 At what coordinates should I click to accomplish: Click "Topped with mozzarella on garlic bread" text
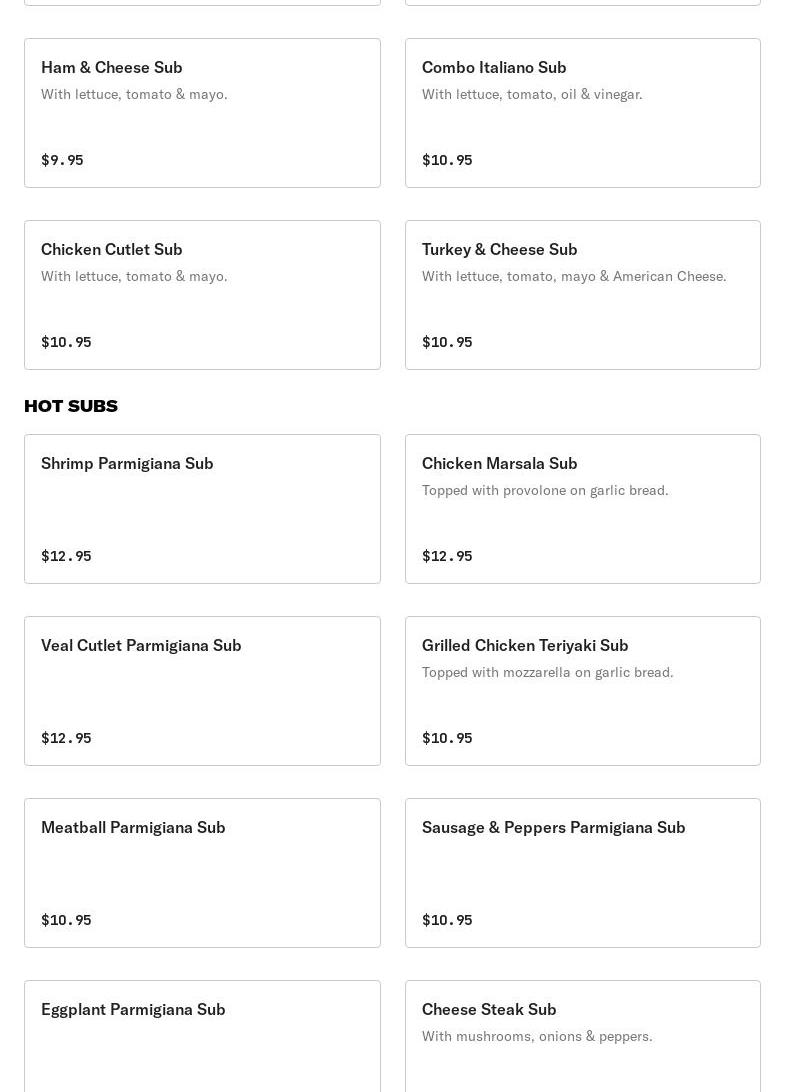click(547, 672)
